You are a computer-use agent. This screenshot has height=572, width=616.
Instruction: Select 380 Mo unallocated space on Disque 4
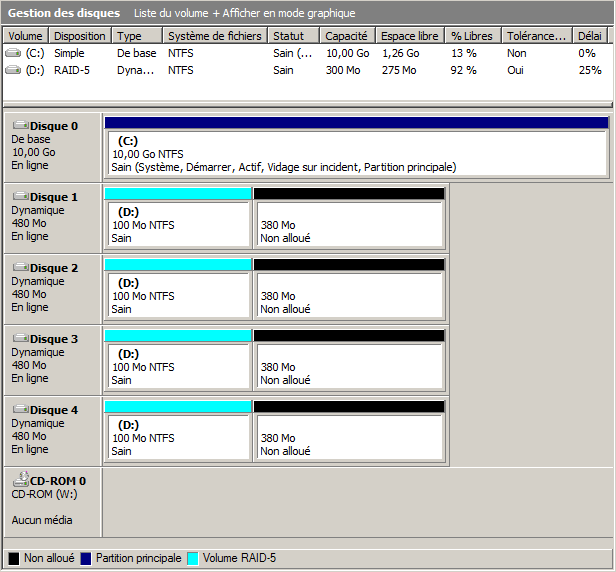pos(348,437)
